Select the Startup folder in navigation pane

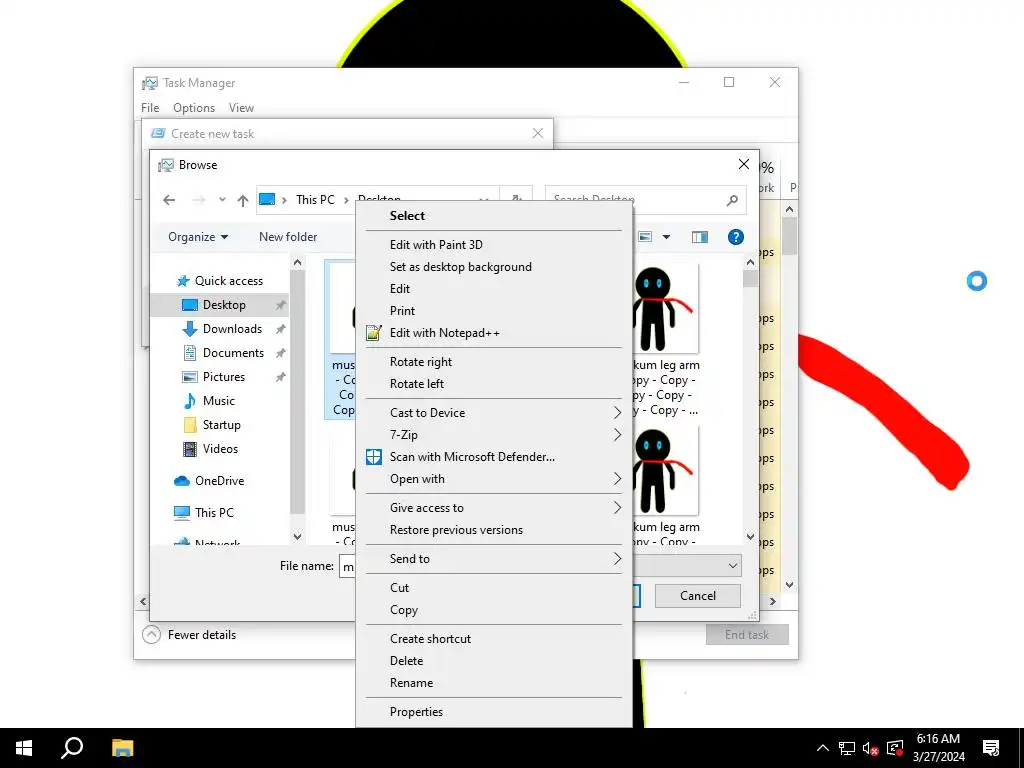click(221, 425)
